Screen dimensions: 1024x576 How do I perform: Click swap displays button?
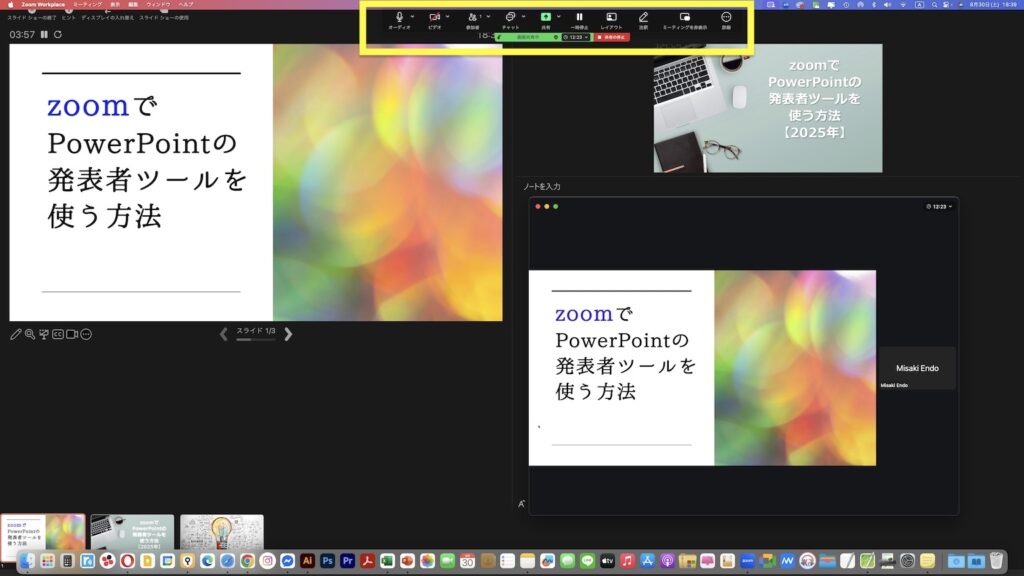pos(108,14)
